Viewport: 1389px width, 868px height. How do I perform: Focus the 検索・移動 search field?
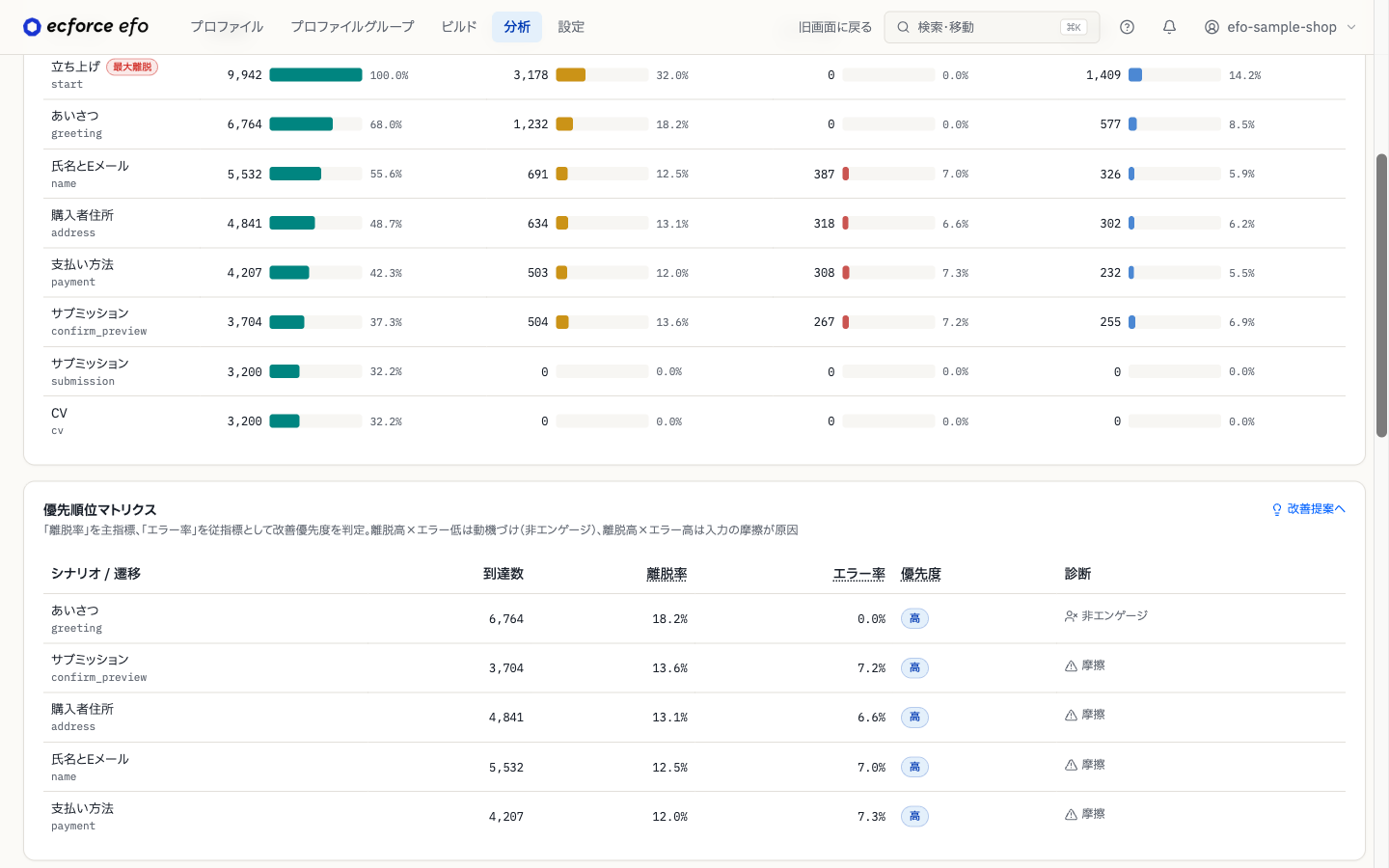pyautogui.click(x=992, y=27)
